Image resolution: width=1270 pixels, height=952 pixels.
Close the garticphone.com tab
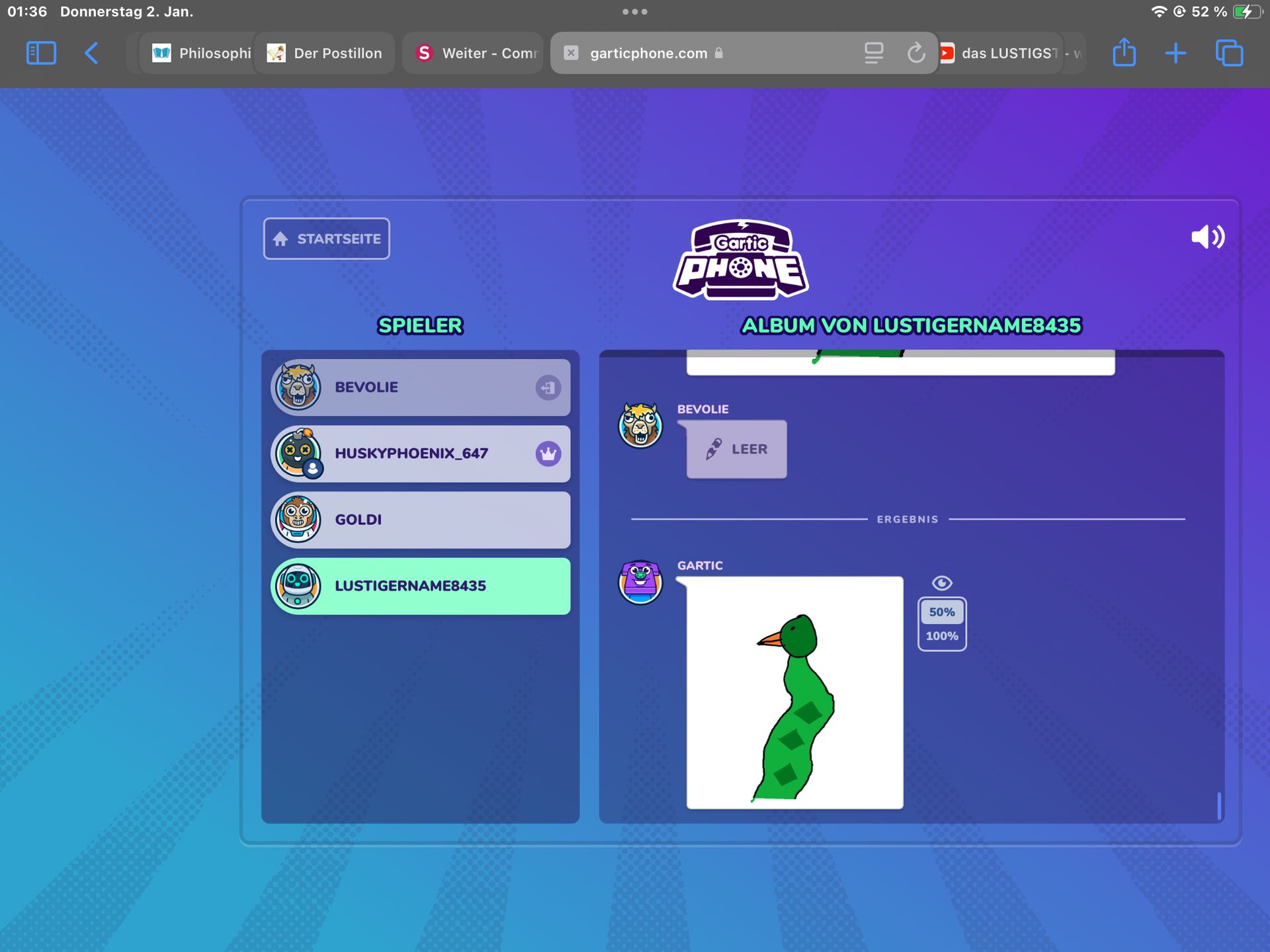coord(571,53)
